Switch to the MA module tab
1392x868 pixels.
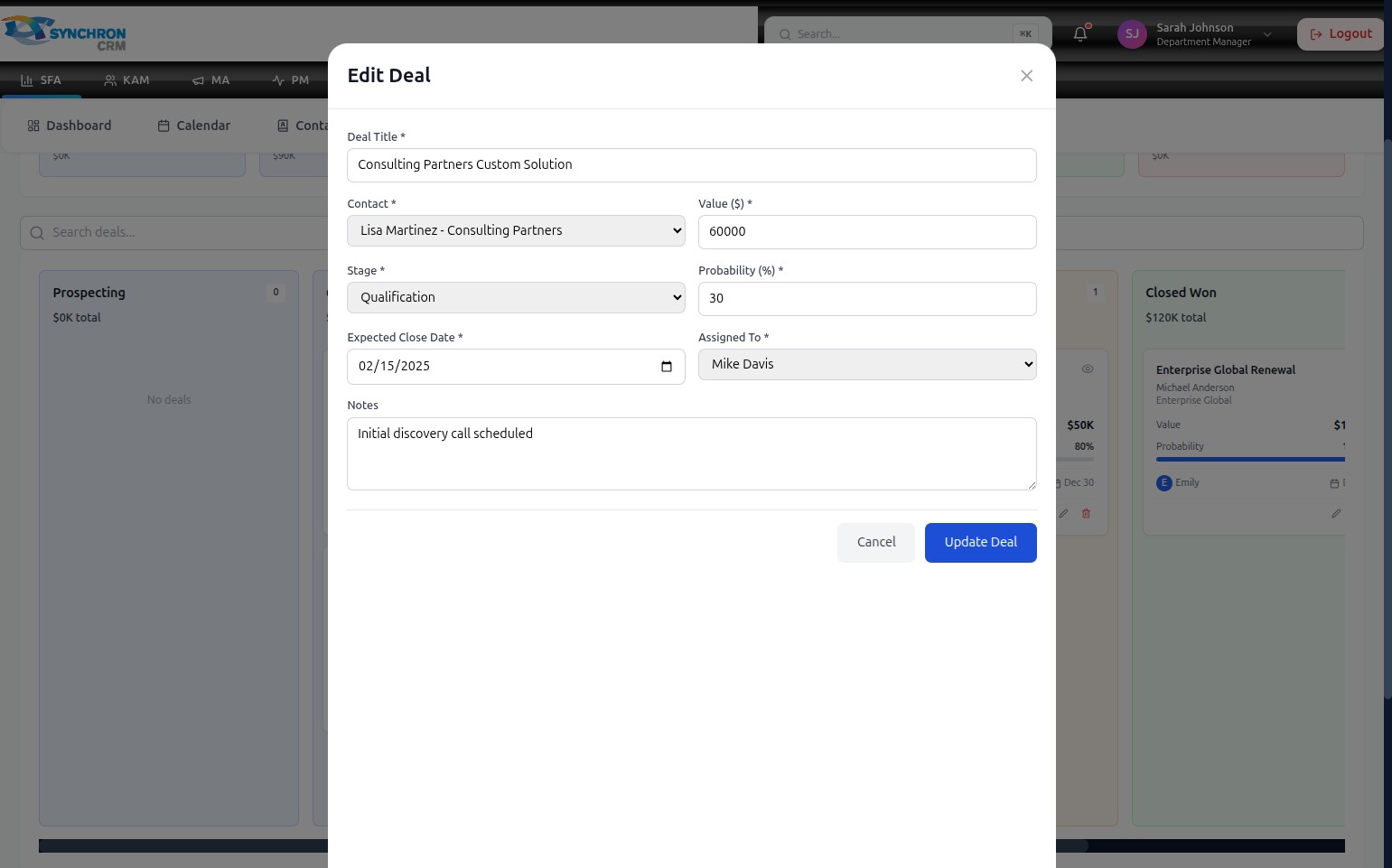[x=210, y=80]
